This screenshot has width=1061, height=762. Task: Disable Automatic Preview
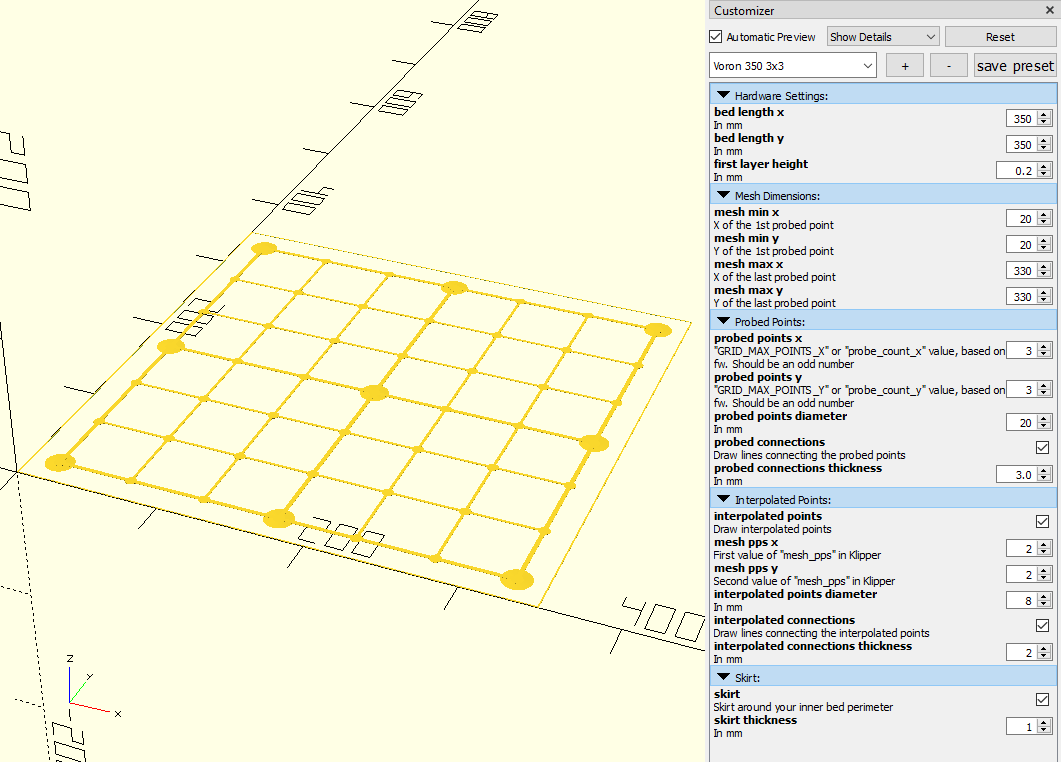(x=716, y=36)
